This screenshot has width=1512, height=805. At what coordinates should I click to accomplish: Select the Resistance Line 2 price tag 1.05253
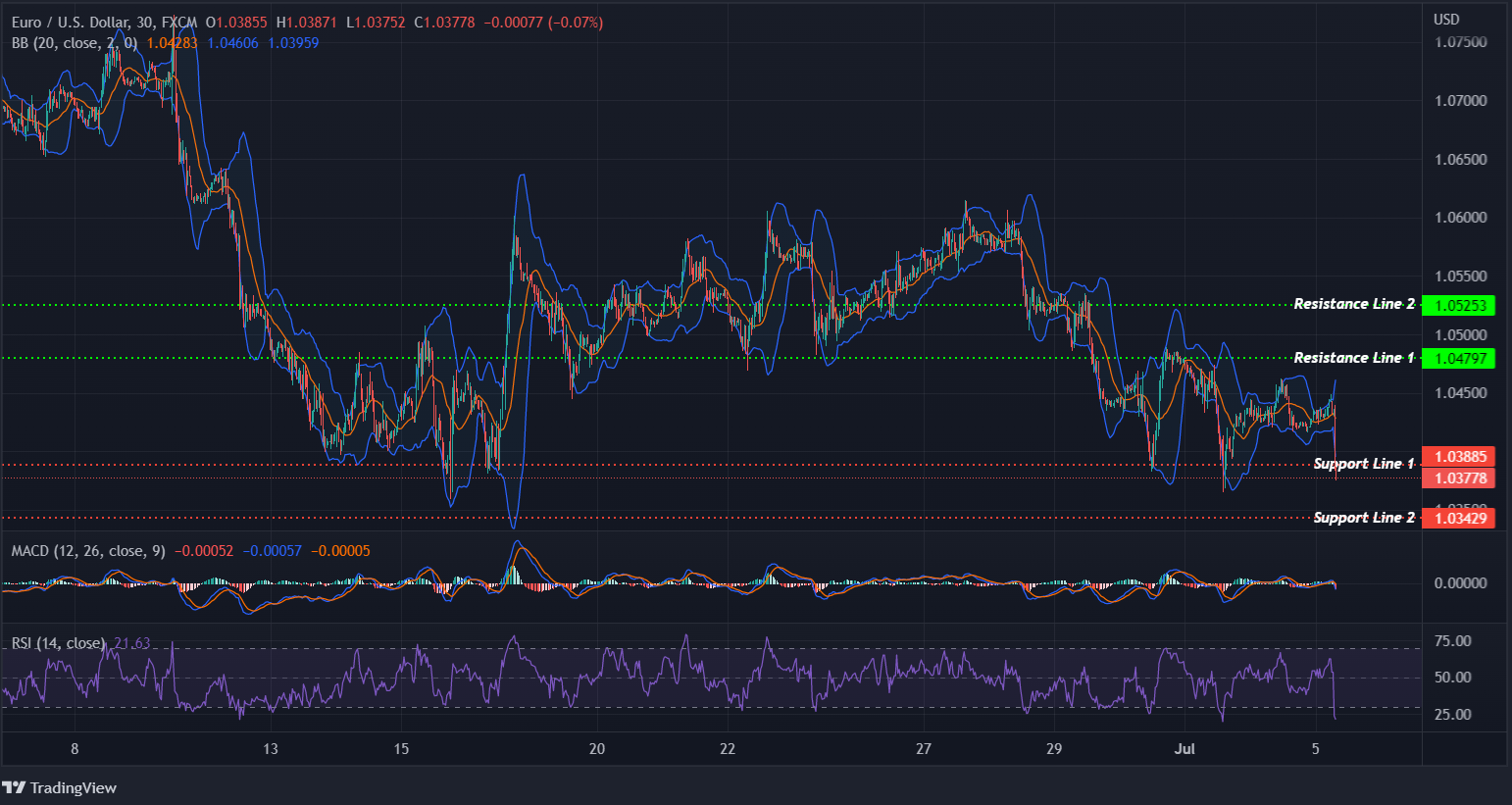click(x=1459, y=305)
